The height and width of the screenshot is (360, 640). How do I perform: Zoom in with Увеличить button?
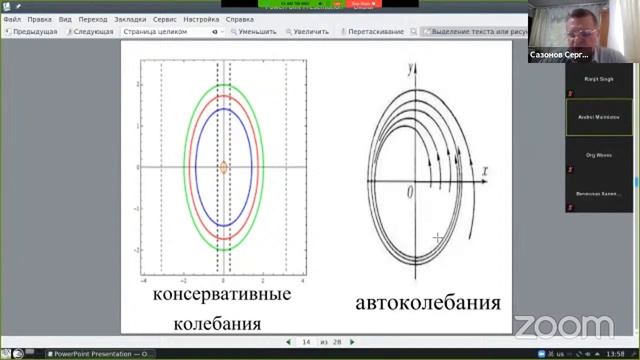(x=307, y=31)
